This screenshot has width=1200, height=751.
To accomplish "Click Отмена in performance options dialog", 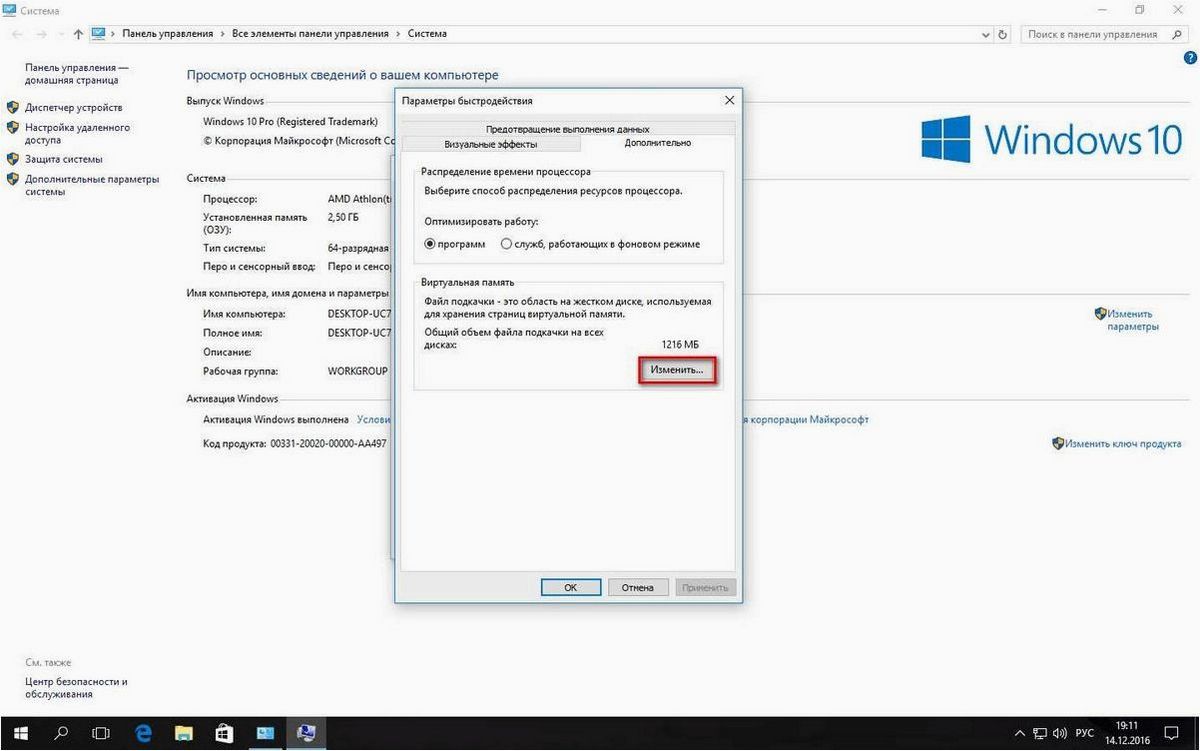I will 637,587.
